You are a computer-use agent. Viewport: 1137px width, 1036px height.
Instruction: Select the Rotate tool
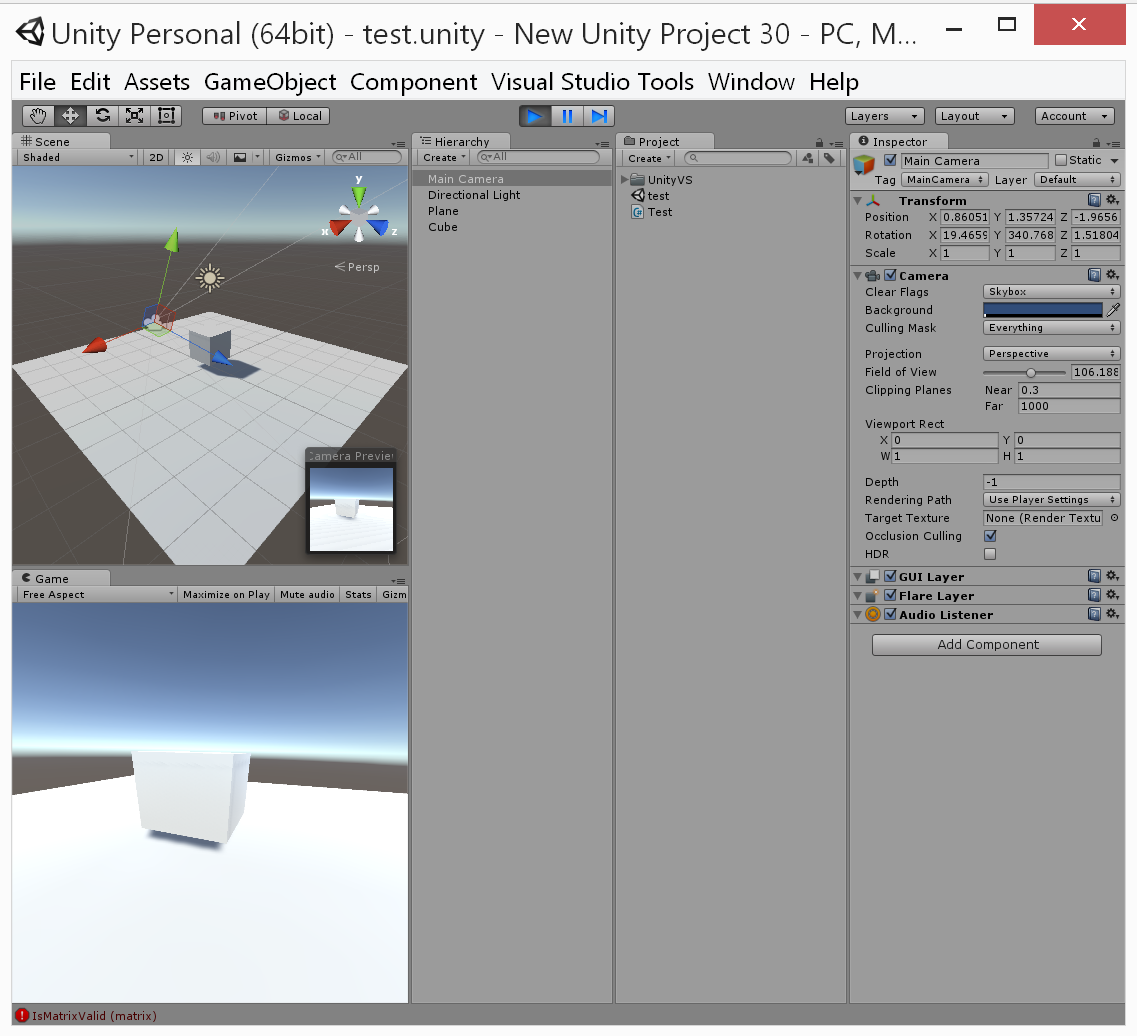pos(102,116)
